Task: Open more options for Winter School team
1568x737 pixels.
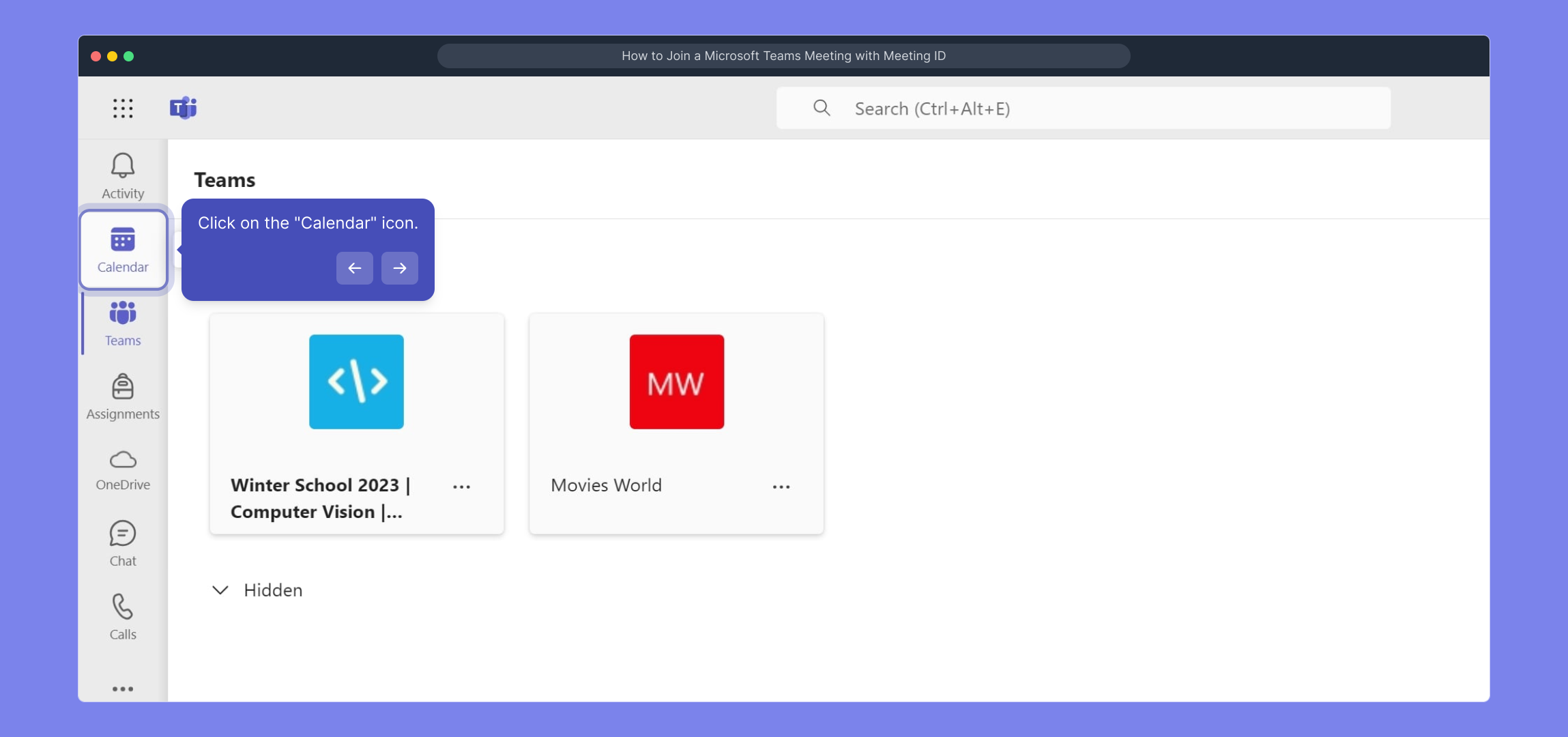Action: (x=461, y=487)
